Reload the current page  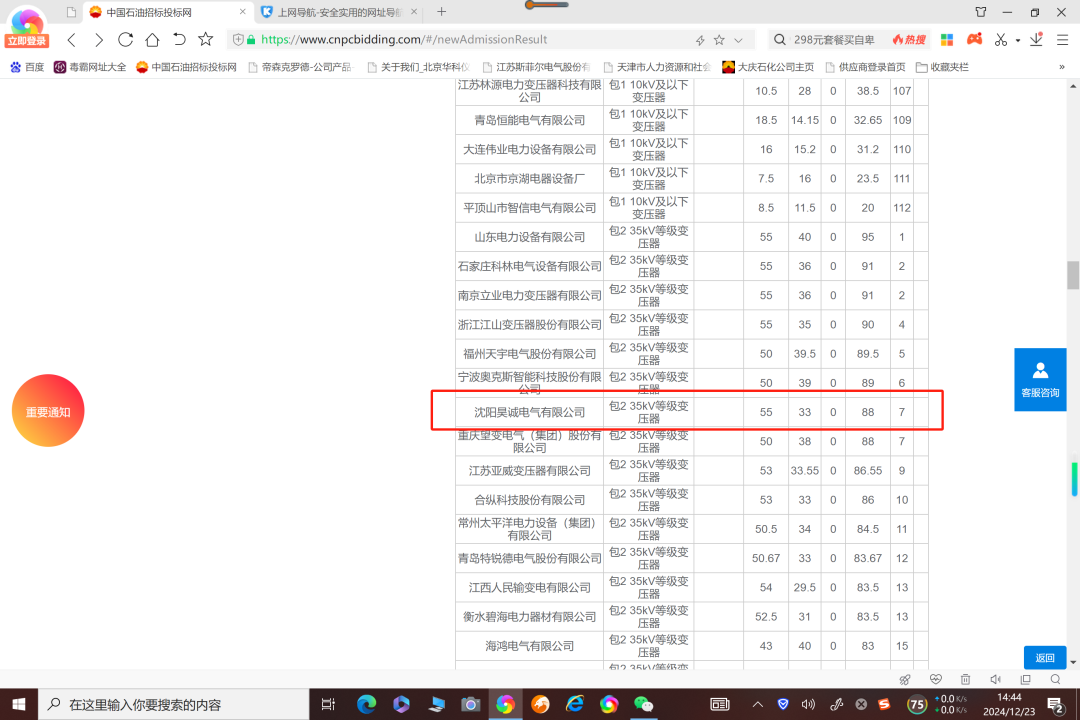[125, 40]
